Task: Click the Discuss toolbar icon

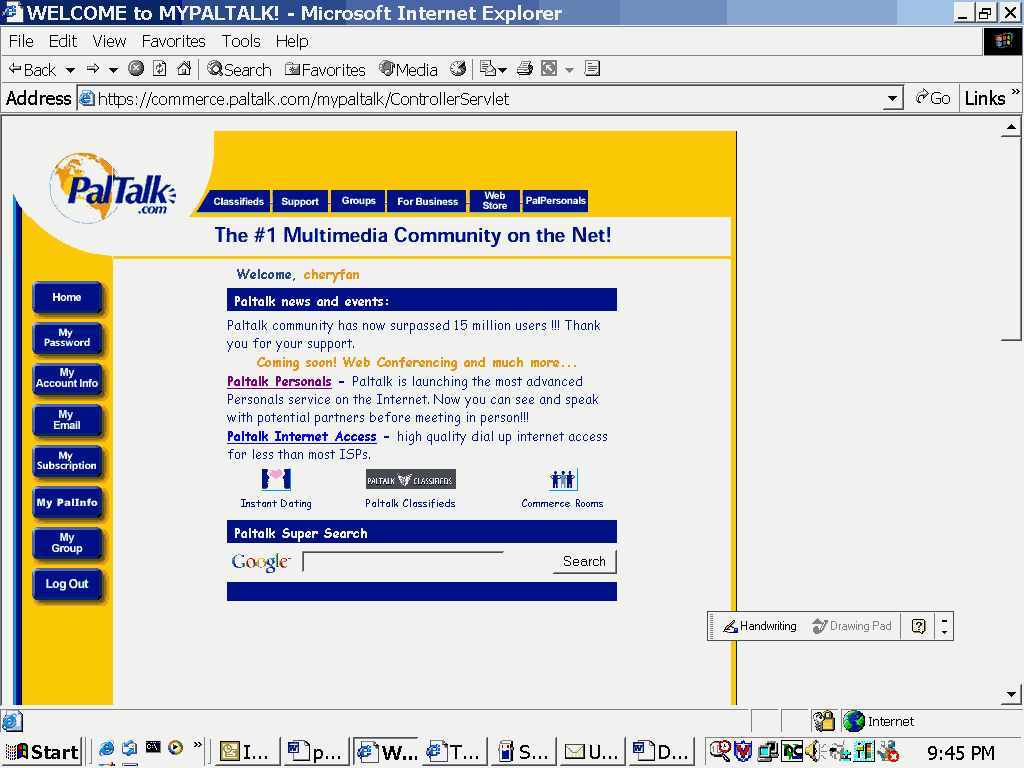Action: coord(592,68)
